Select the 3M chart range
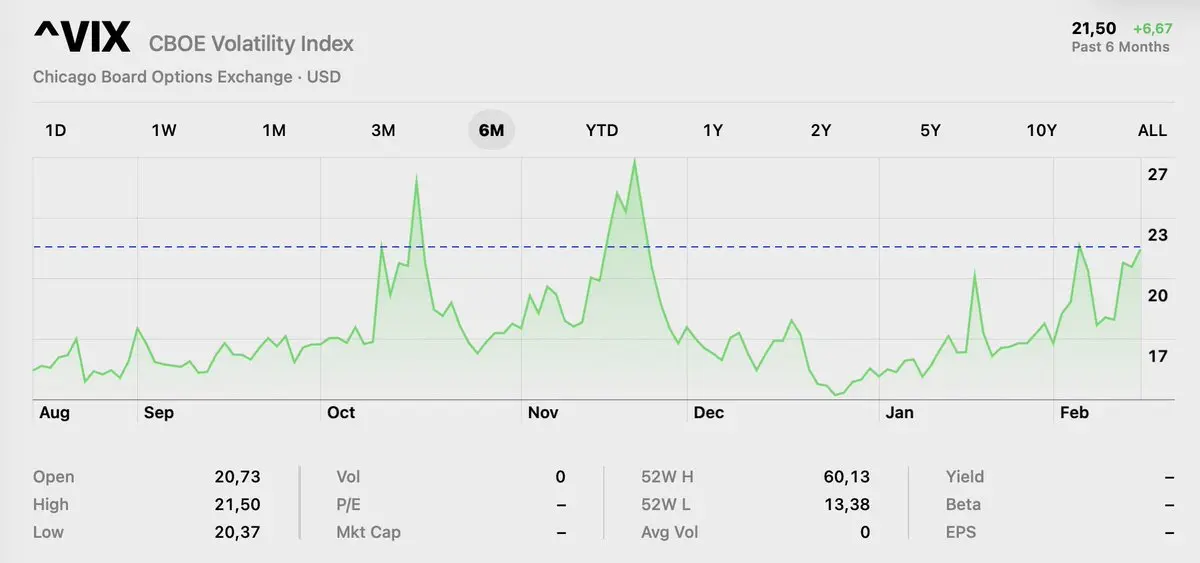Viewport: 1200px width, 563px height. click(383, 130)
